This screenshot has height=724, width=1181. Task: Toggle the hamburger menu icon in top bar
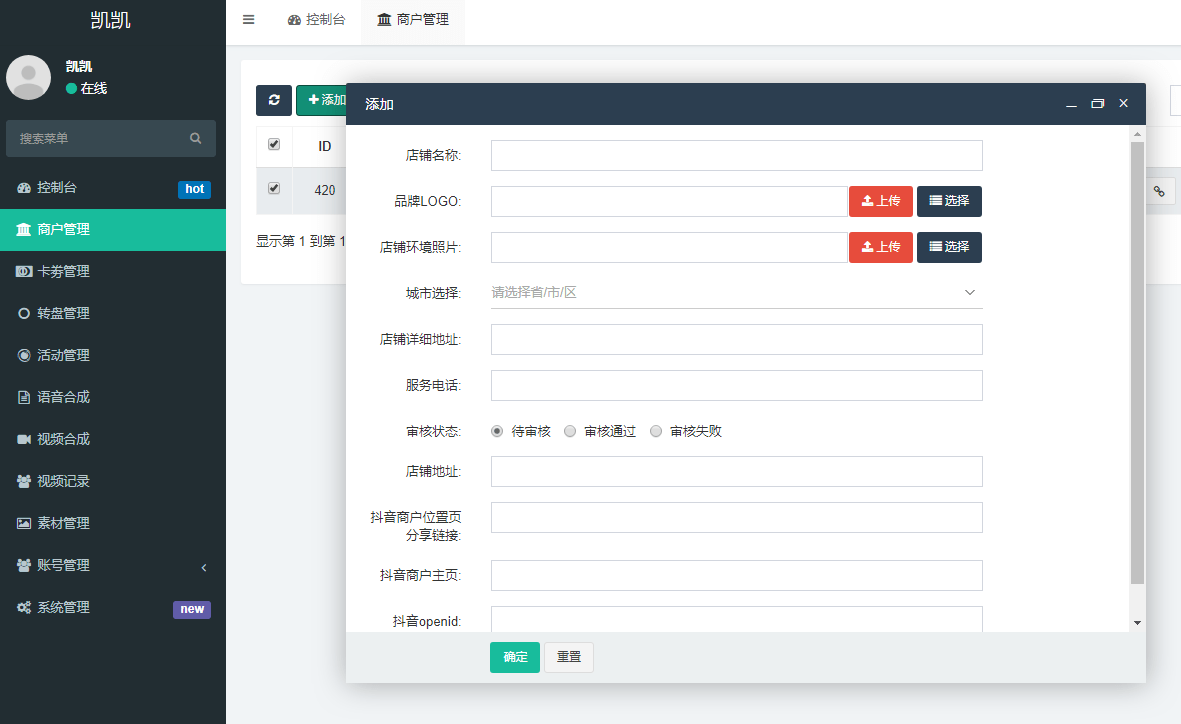tap(249, 20)
